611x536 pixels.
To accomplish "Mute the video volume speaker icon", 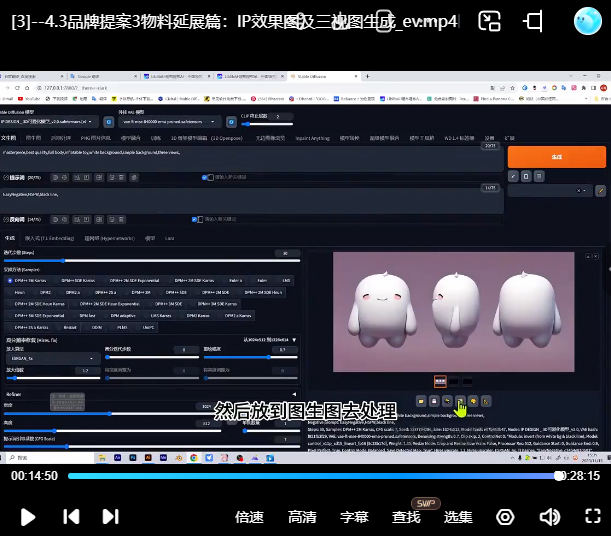I will [549, 517].
